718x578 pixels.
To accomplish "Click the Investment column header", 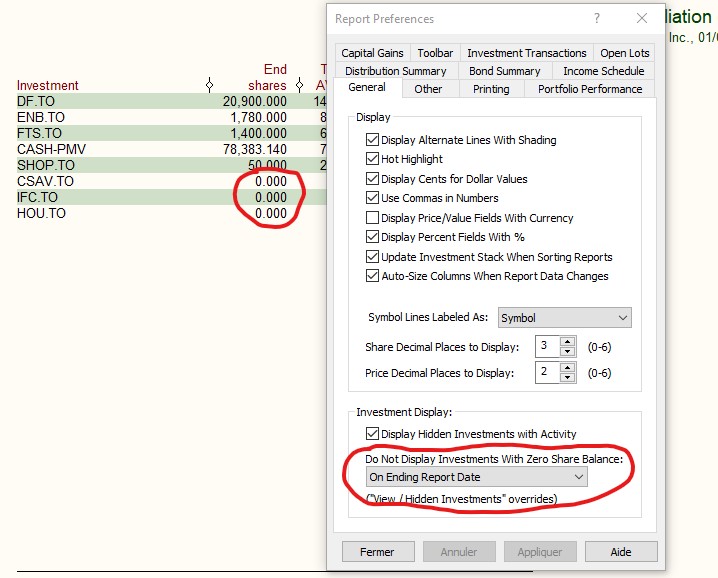I will click(48, 85).
